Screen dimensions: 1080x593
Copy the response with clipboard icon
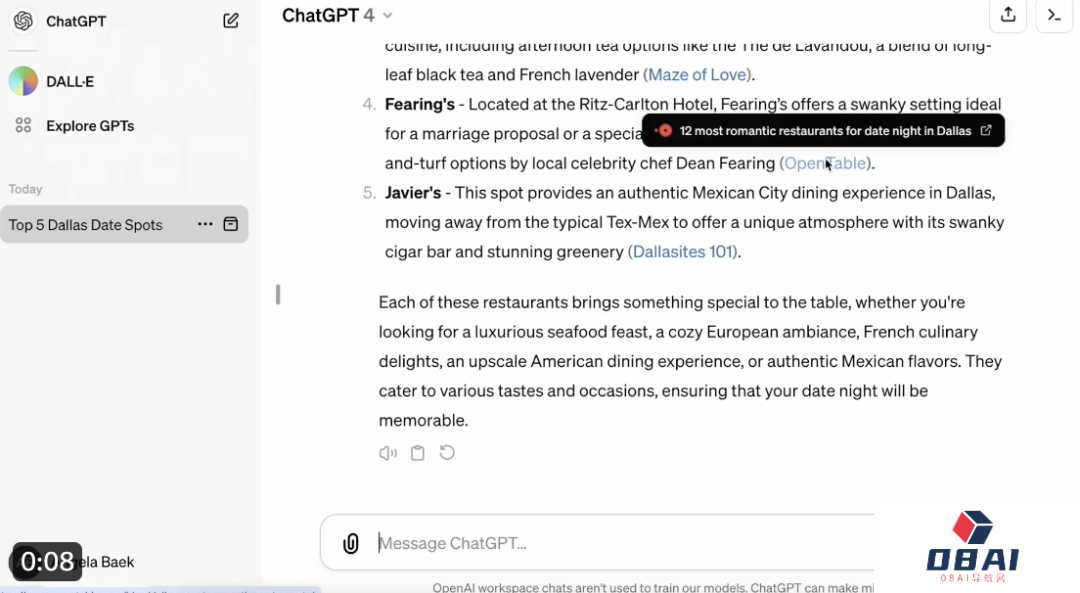417,453
